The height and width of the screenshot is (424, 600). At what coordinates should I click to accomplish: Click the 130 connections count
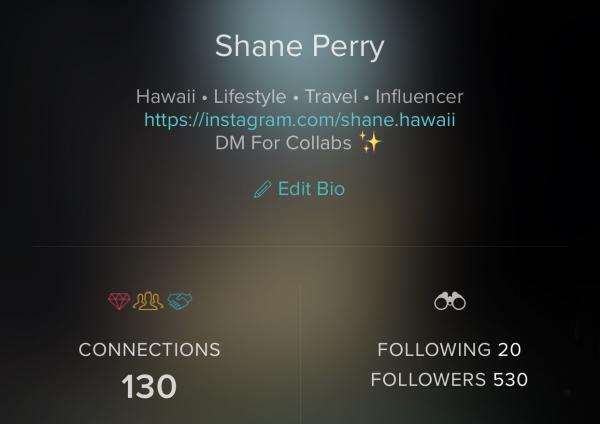[149, 386]
